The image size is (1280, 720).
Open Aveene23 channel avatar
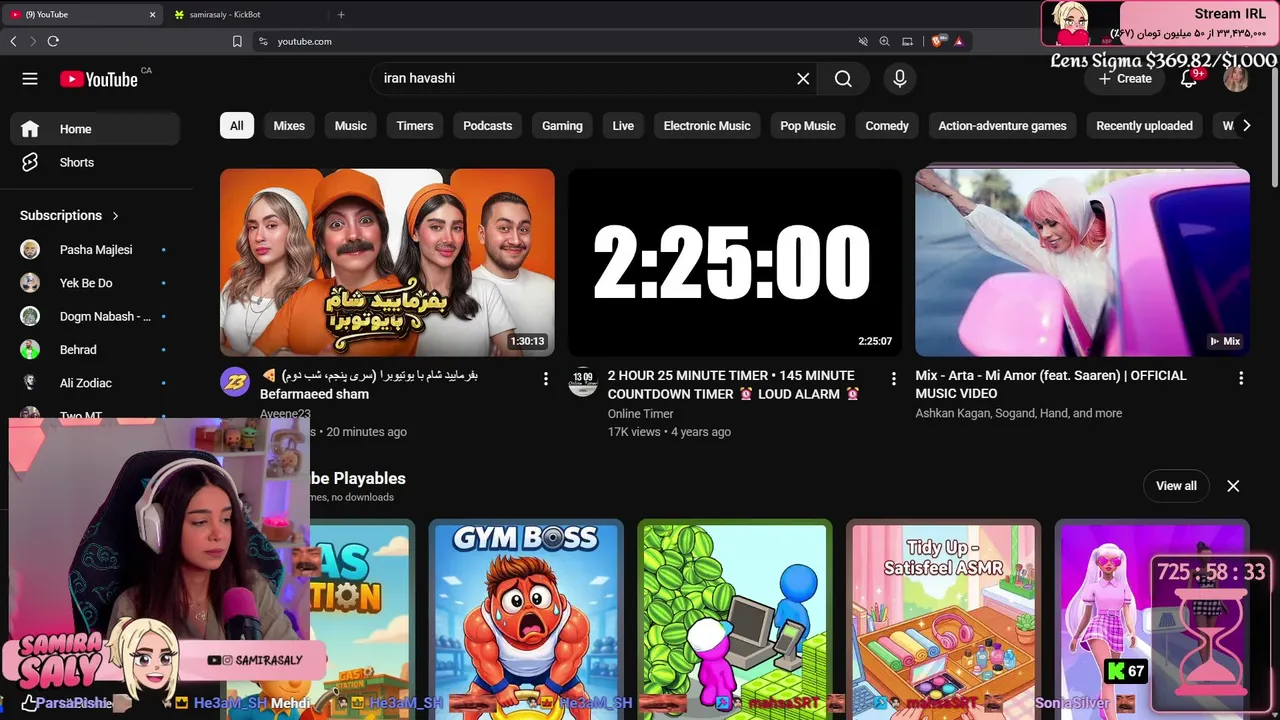click(235, 382)
